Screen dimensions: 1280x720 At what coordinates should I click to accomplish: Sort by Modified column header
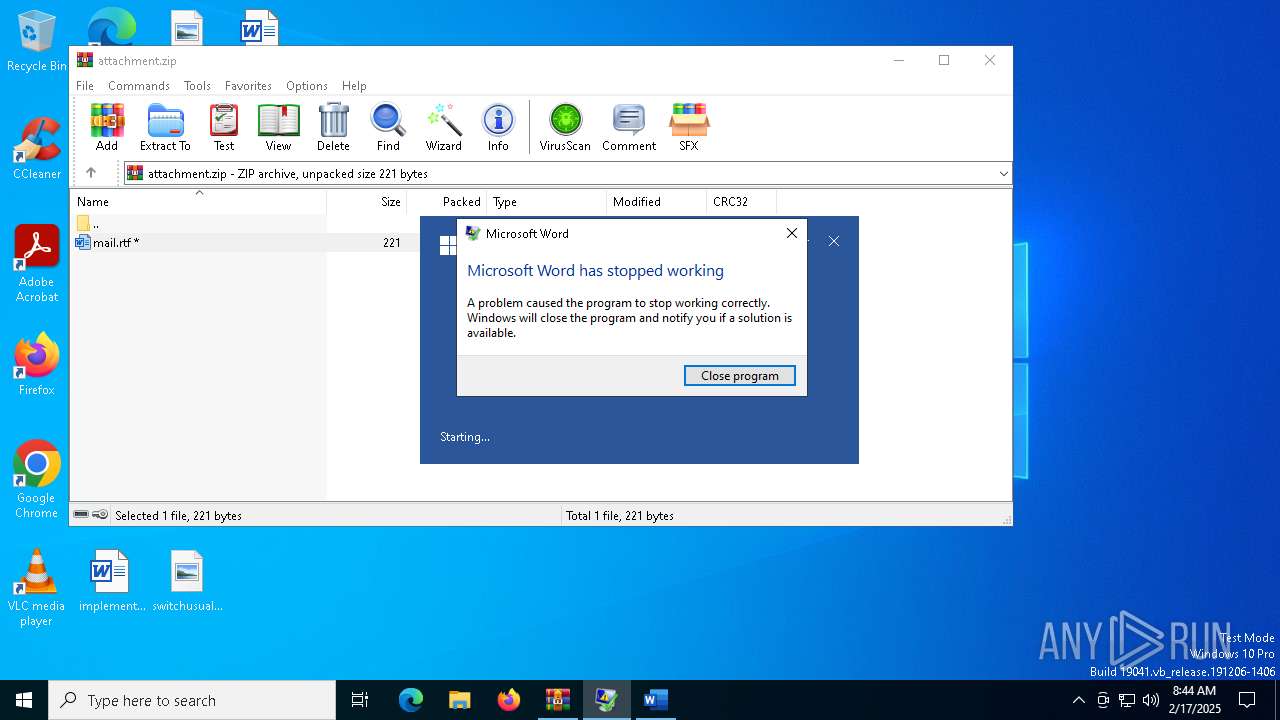657,202
